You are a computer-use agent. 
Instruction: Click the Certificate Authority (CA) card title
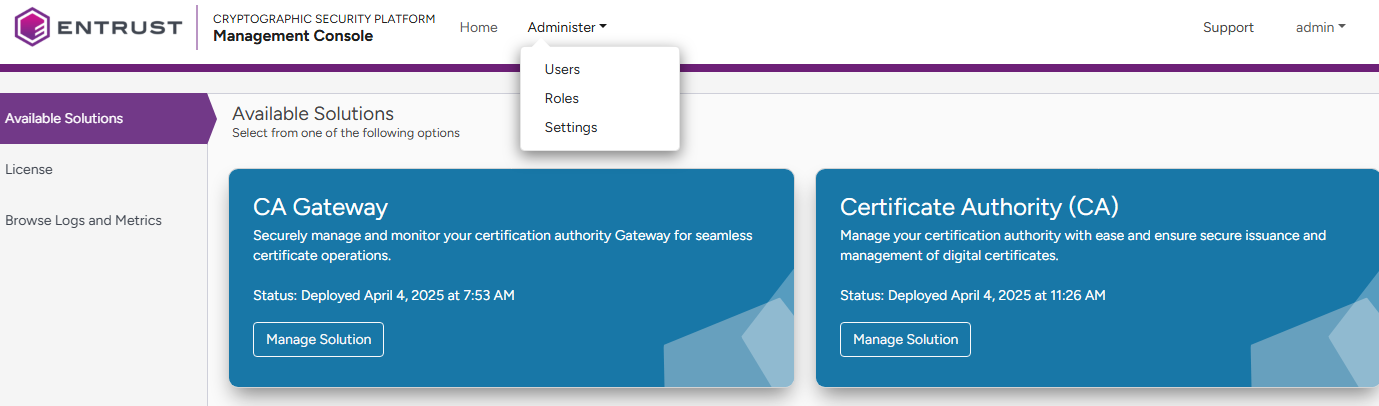(x=979, y=207)
